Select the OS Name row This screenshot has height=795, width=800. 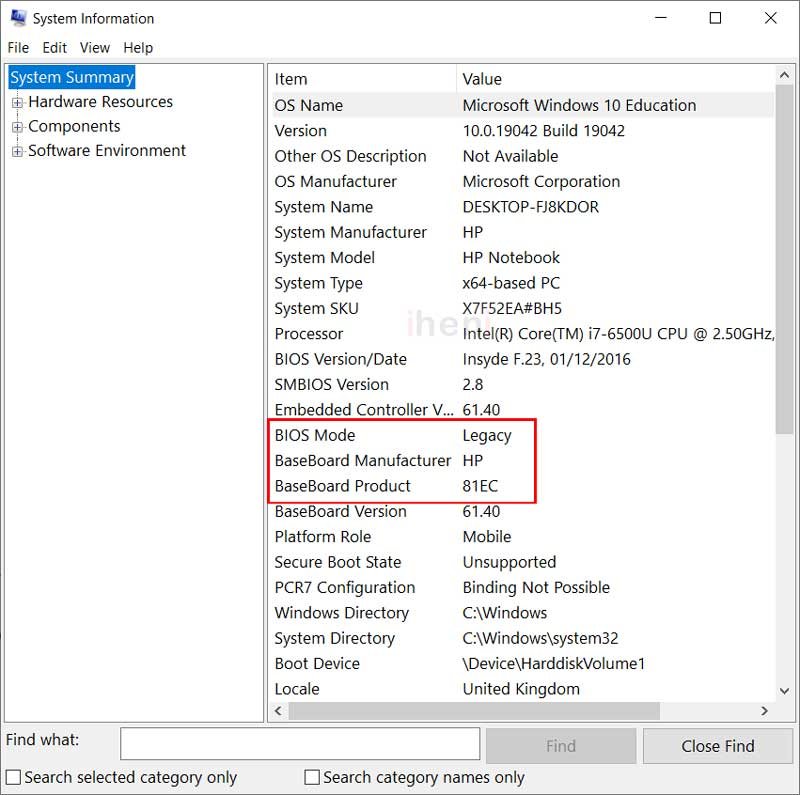[521, 105]
